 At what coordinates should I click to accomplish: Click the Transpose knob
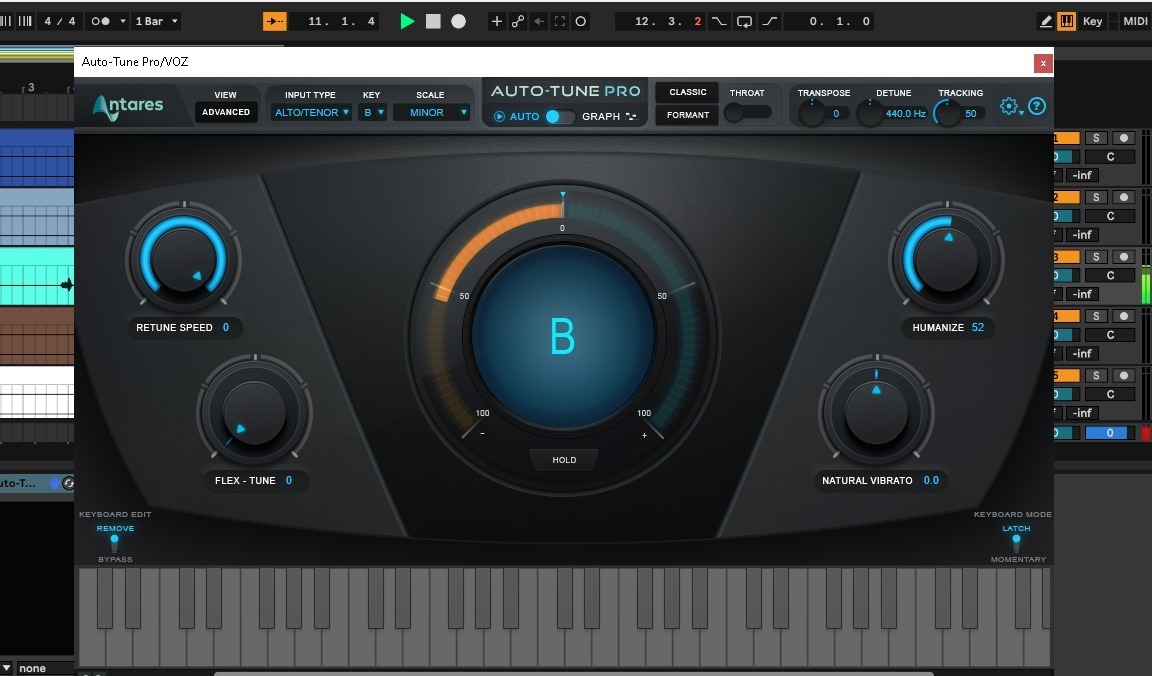(812, 113)
